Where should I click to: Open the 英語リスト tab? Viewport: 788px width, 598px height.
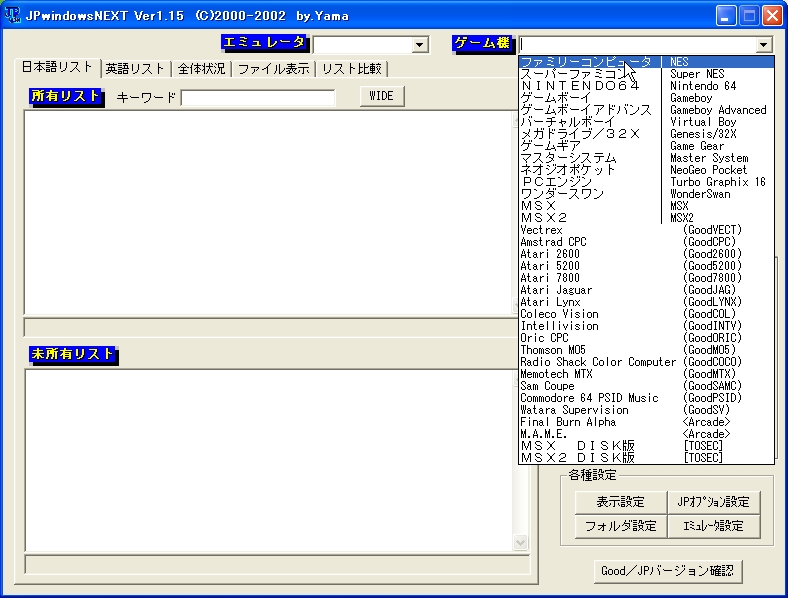tap(135, 69)
